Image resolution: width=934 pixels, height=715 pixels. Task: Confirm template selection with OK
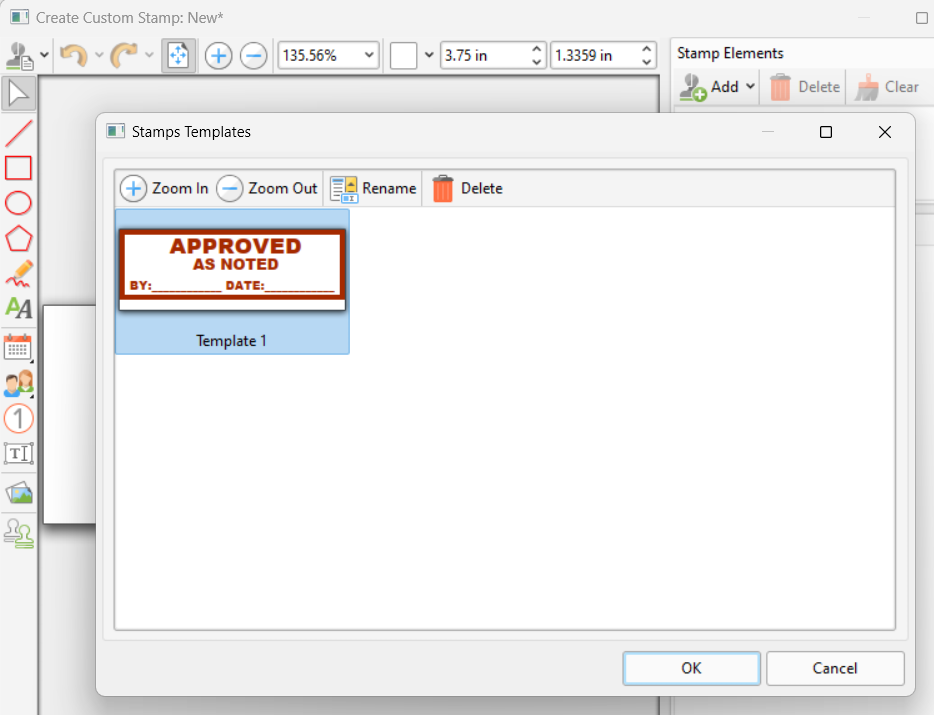tap(691, 668)
